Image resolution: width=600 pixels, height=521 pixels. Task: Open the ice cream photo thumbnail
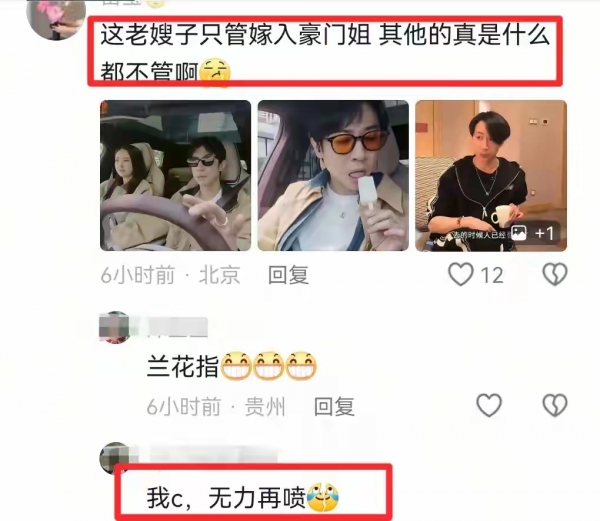coord(333,176)
